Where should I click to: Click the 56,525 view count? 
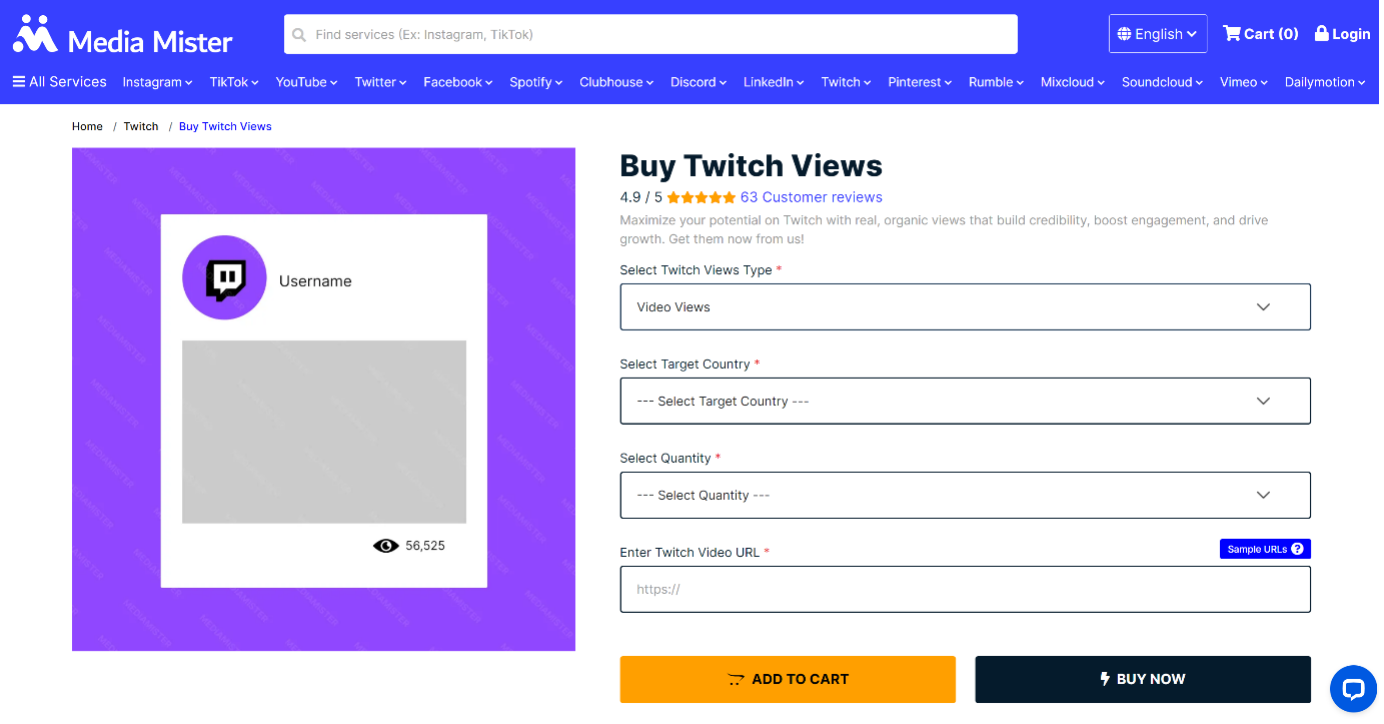pos(425,546)
